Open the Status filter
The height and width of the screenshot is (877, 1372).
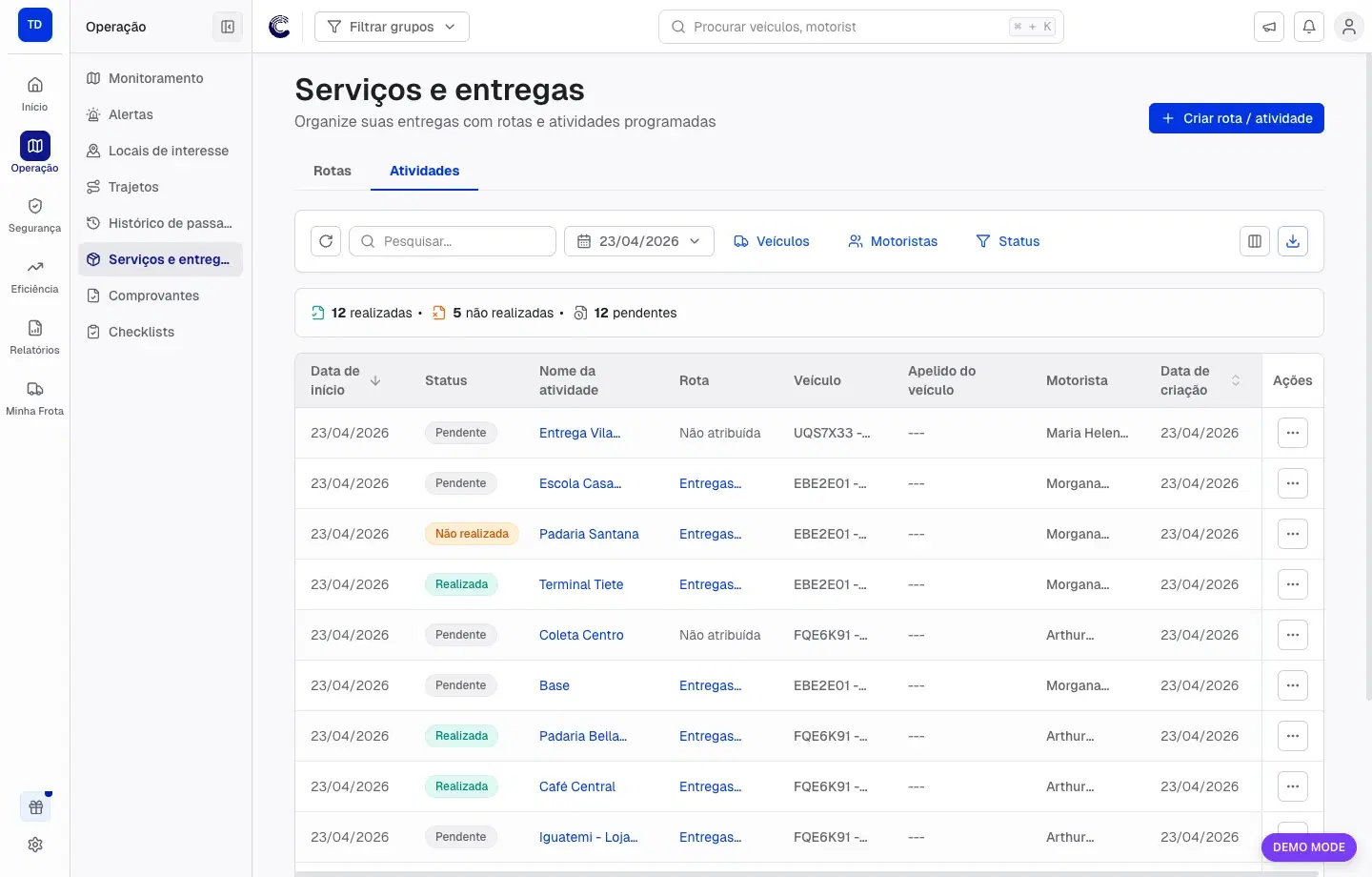1008,241
